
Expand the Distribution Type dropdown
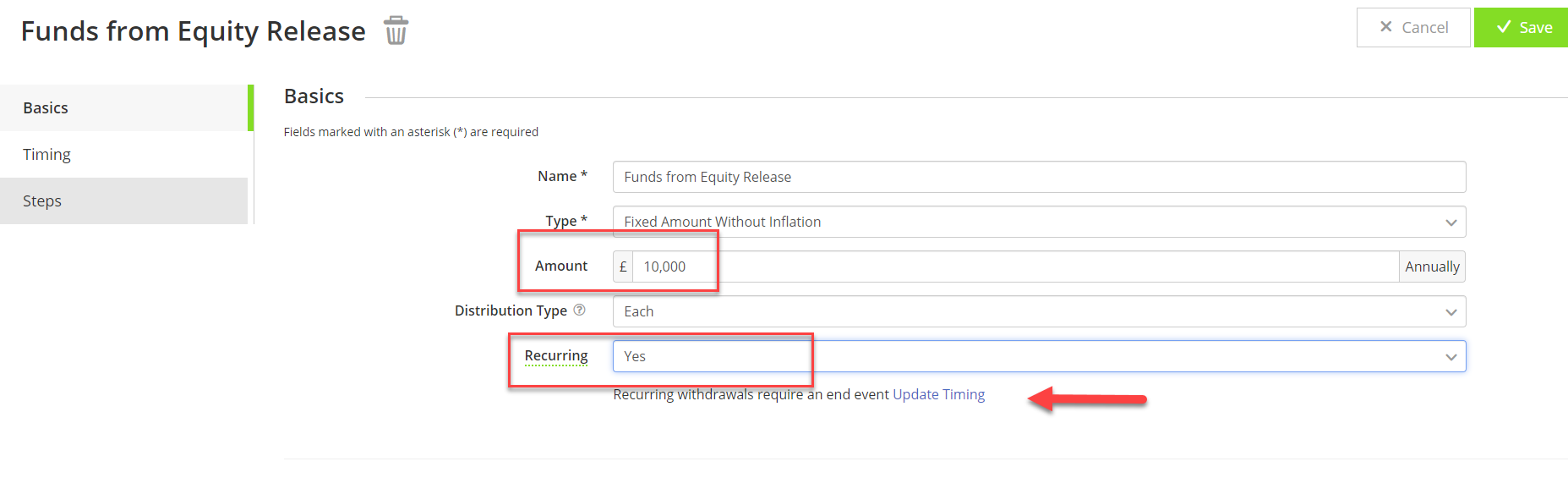click(x=1039, y=311)
